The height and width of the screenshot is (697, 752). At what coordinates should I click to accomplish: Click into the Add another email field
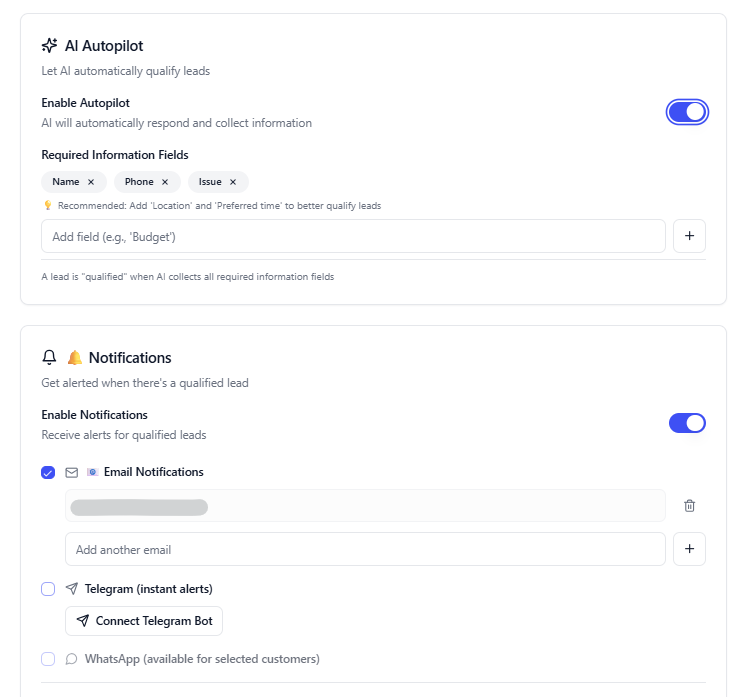pos(365,549)
